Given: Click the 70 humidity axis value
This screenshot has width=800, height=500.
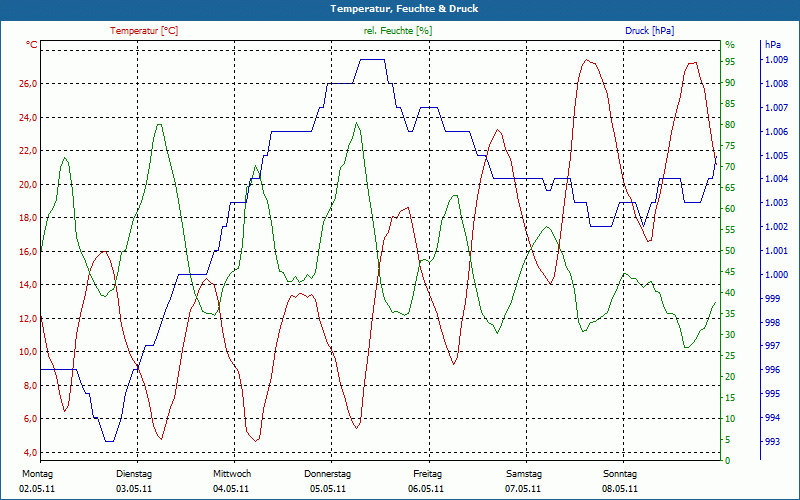Looking at the screenshot, I should pos(730,167).
